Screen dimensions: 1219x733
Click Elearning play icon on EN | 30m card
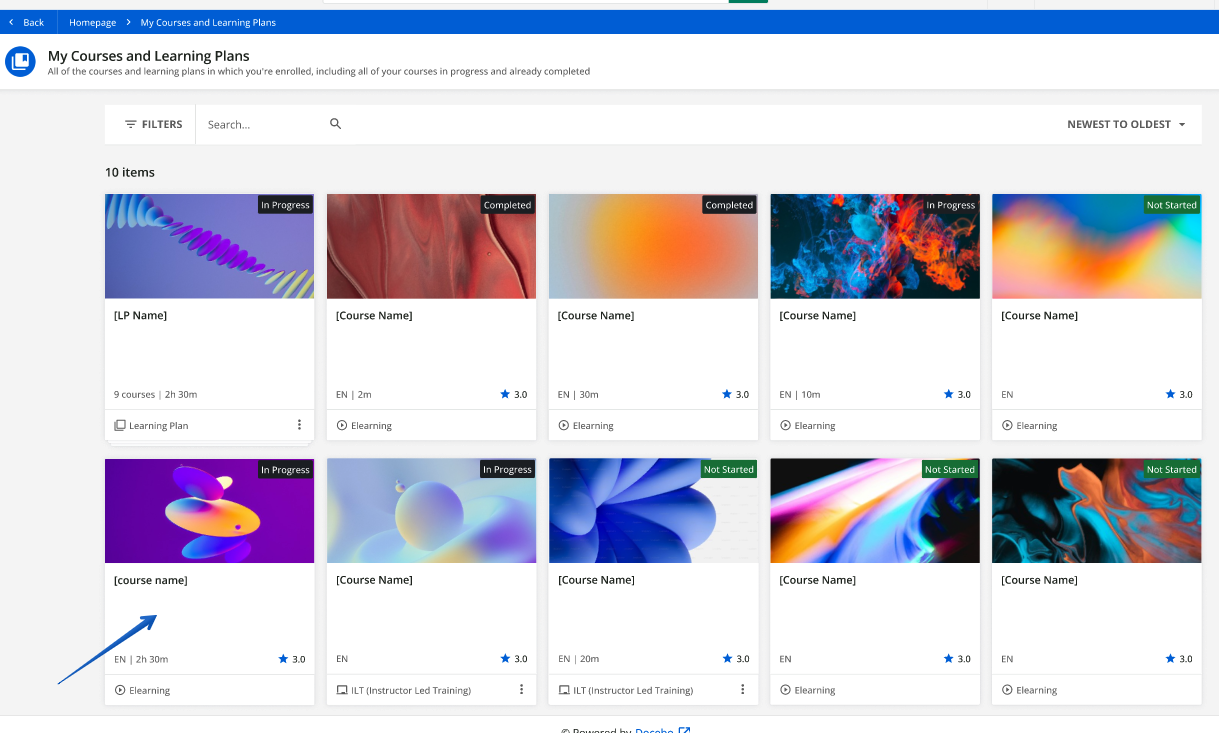[564, 425]
